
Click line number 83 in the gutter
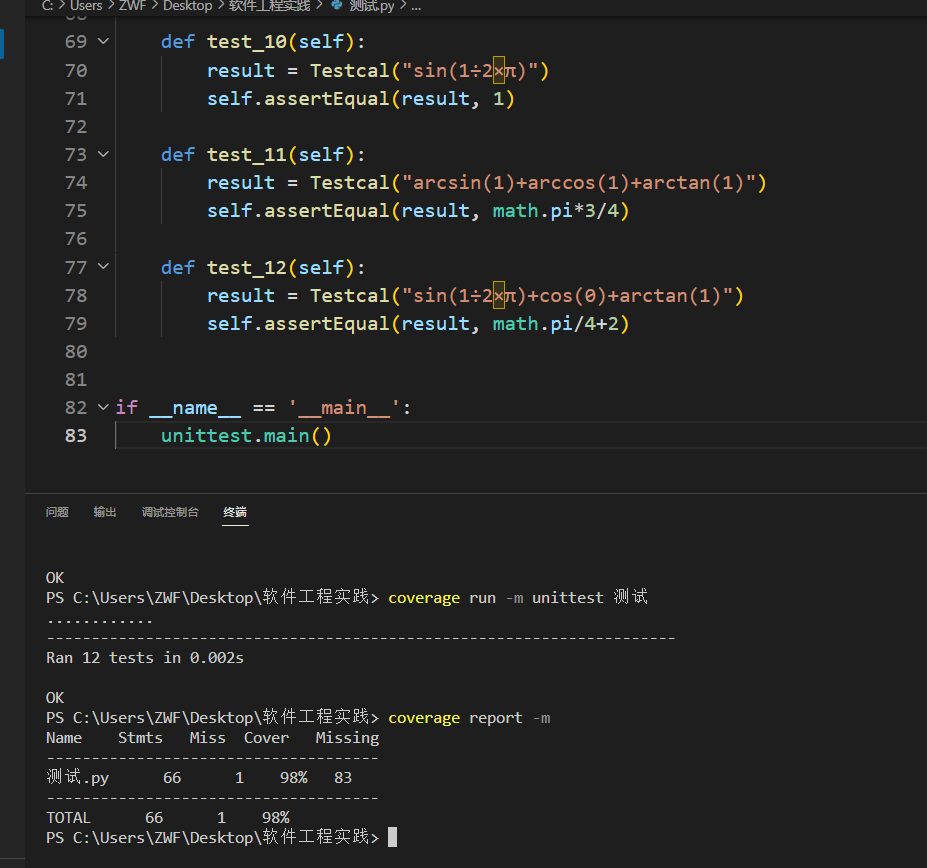click(x=76, y=436)
